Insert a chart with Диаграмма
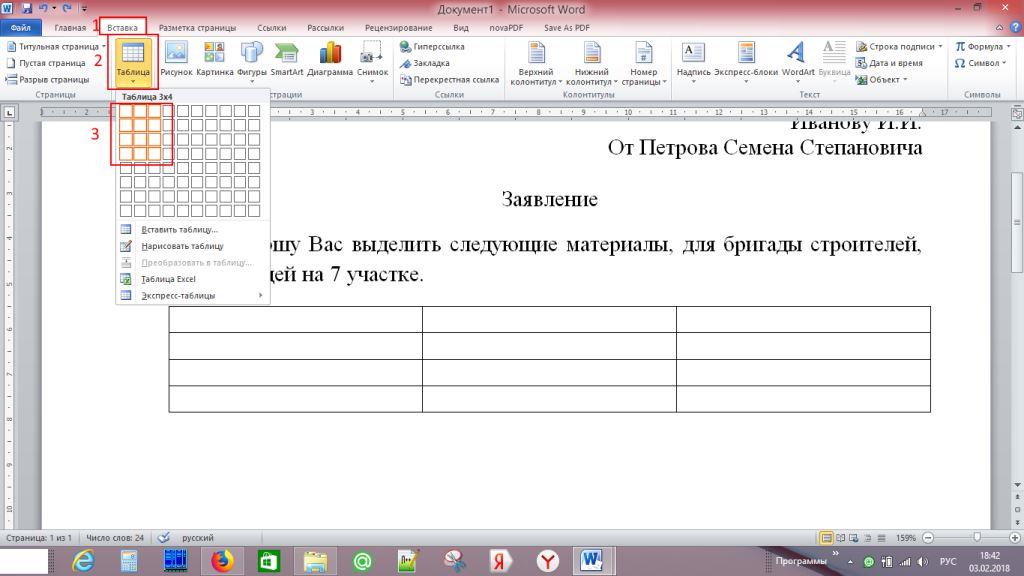 (x=330, y=59)
